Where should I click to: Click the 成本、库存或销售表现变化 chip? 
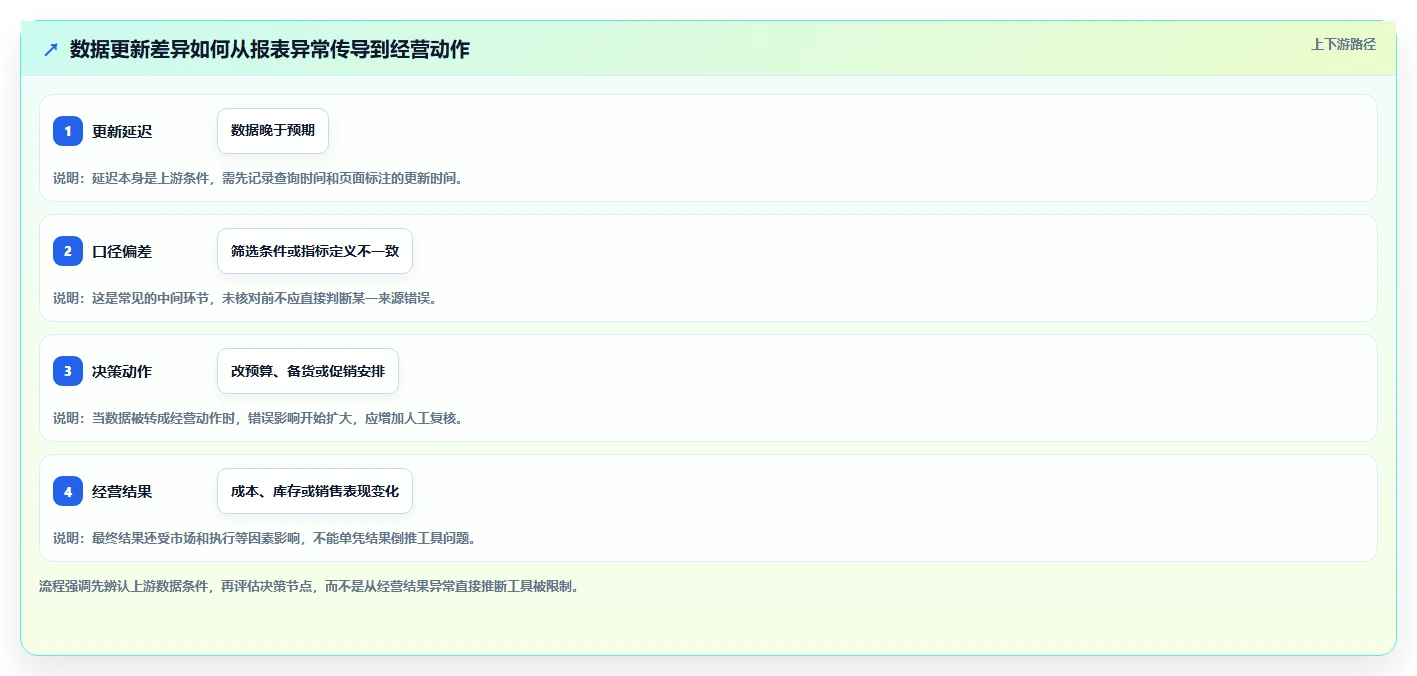(x=315, y=491)
